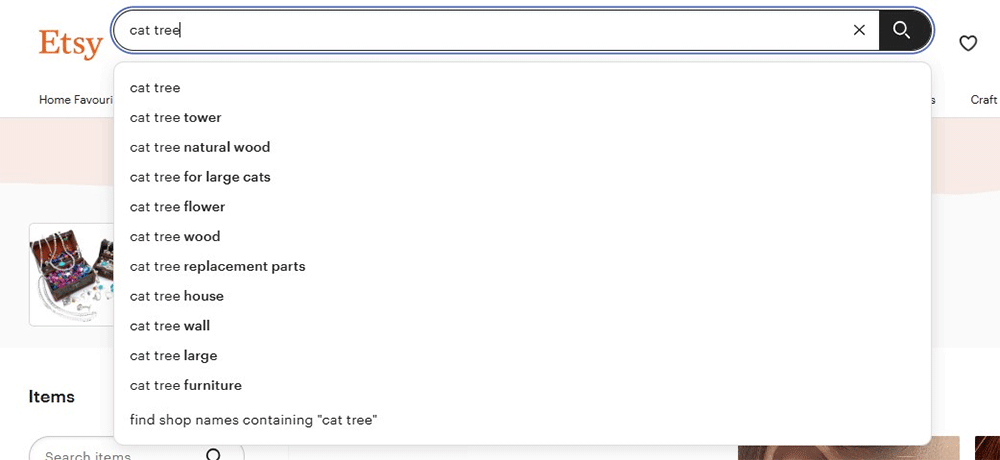
Task: Choose 'cat tree flower' suggestion
Action: (178, 207)
